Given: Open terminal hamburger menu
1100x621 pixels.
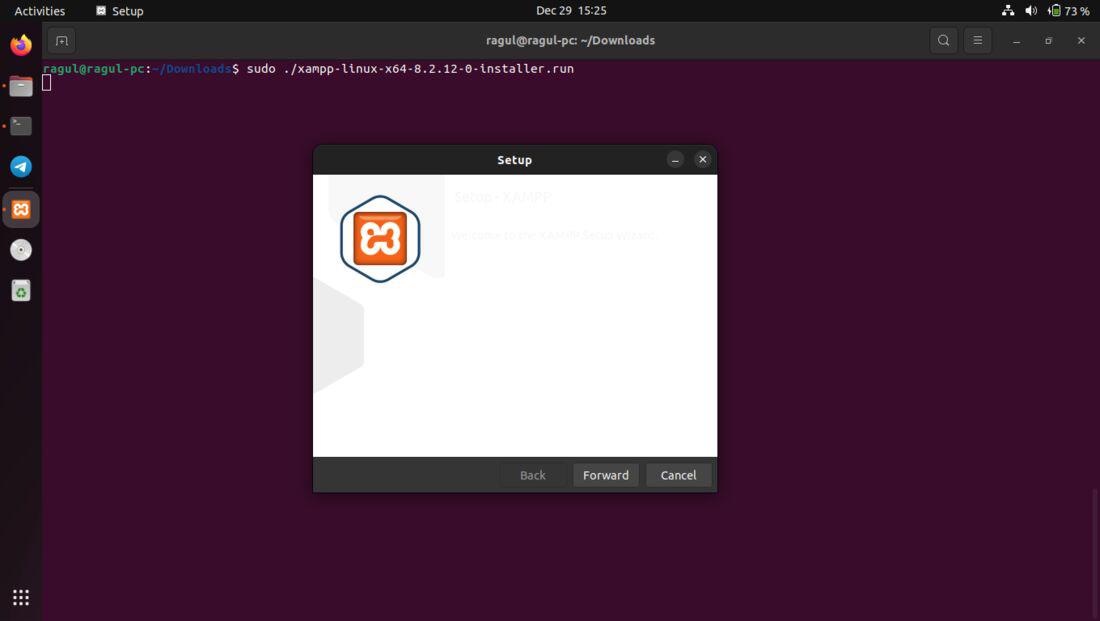Looking at the screenshot, I should [x=977, y=41].
